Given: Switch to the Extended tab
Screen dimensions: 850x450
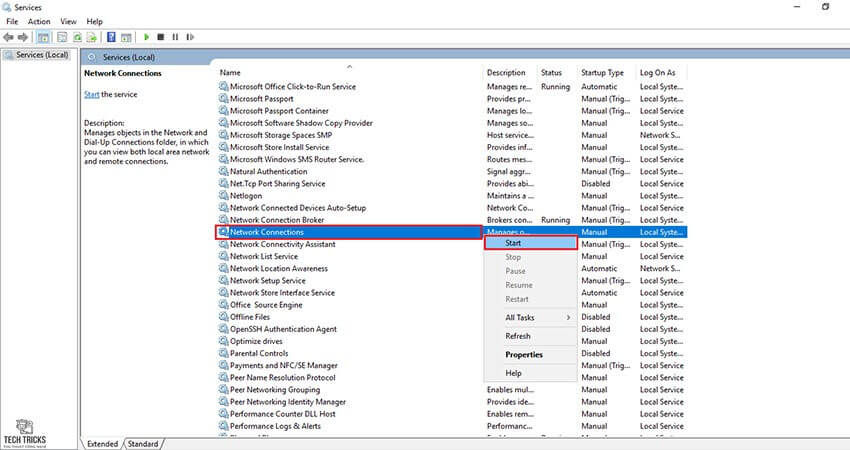Looking at the screenshot, I should pyautogui.click(x=102, y=443).
